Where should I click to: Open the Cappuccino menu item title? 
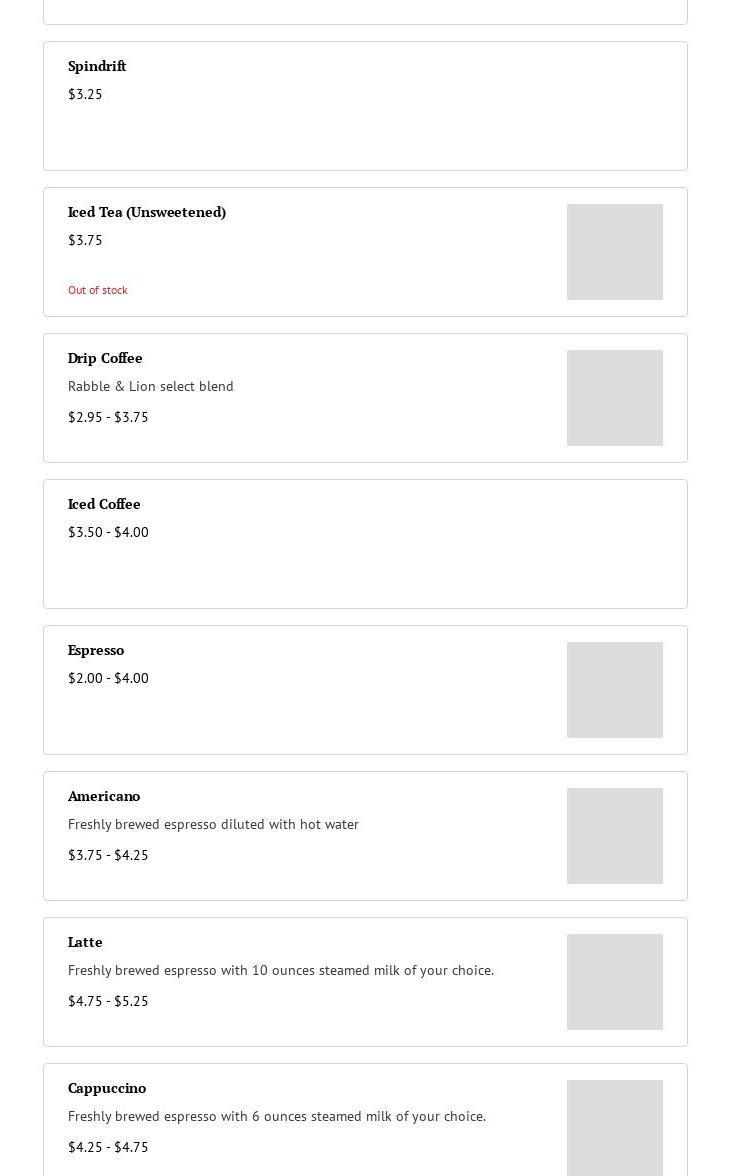(x=107, y=1088)
